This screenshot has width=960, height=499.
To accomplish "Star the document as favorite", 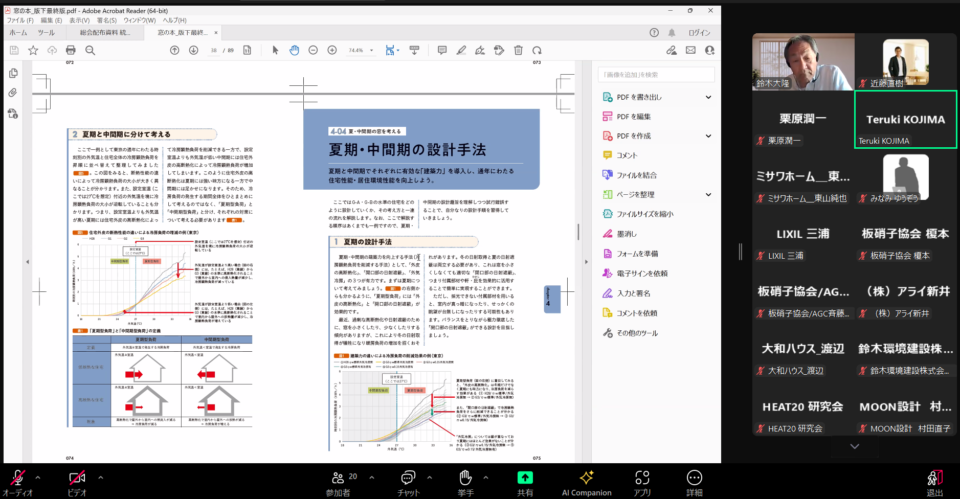I will click(33, 50).
